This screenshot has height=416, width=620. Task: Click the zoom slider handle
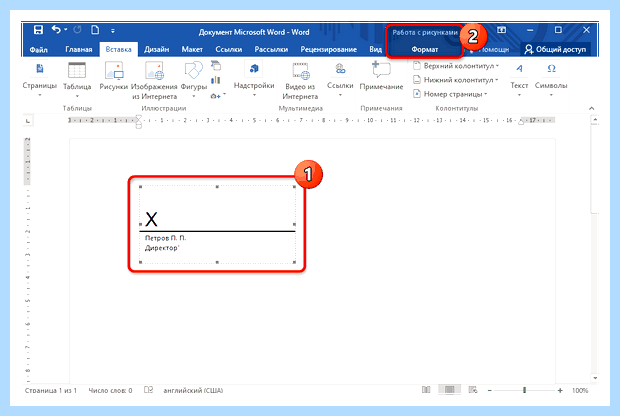click(x=524, y=390)
